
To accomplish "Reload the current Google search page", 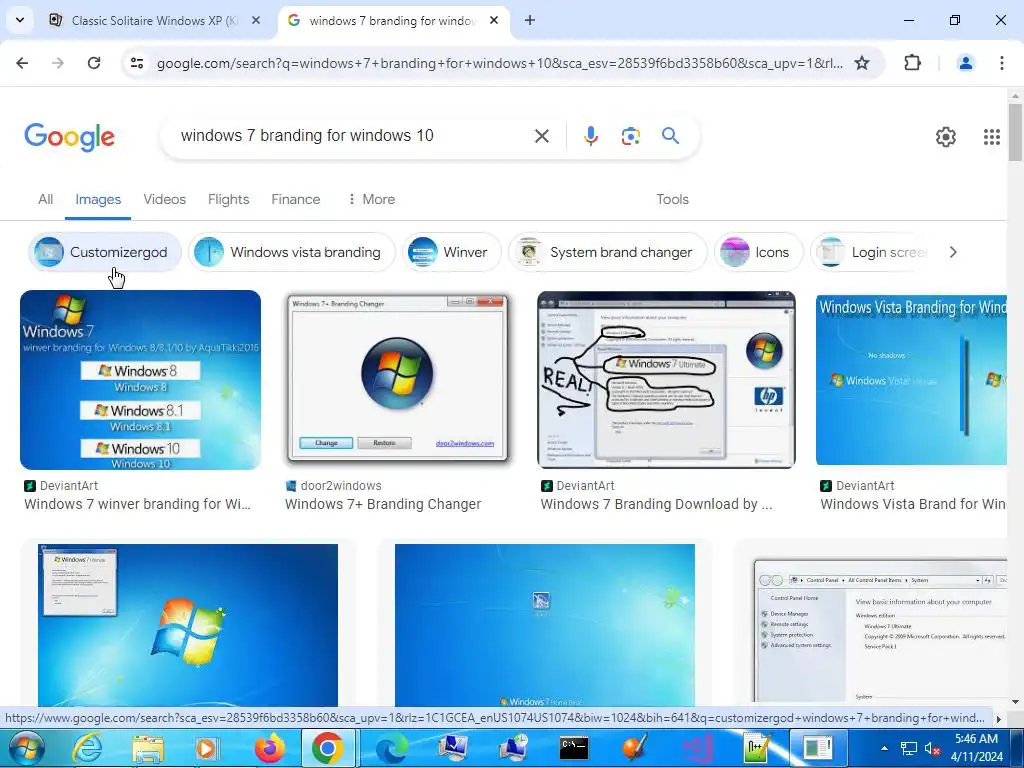I will point(94,63).
